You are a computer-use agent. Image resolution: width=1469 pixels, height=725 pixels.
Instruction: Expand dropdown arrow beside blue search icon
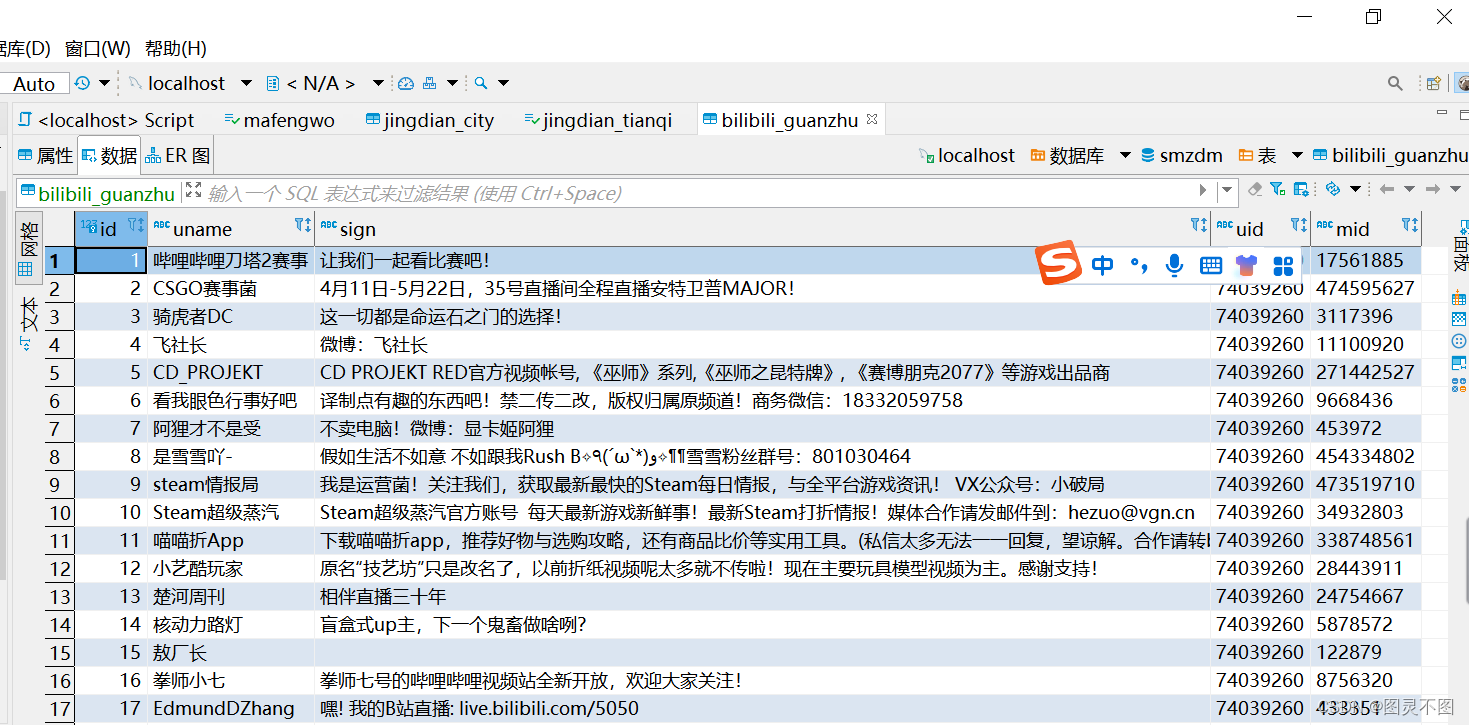click(503, 83)
